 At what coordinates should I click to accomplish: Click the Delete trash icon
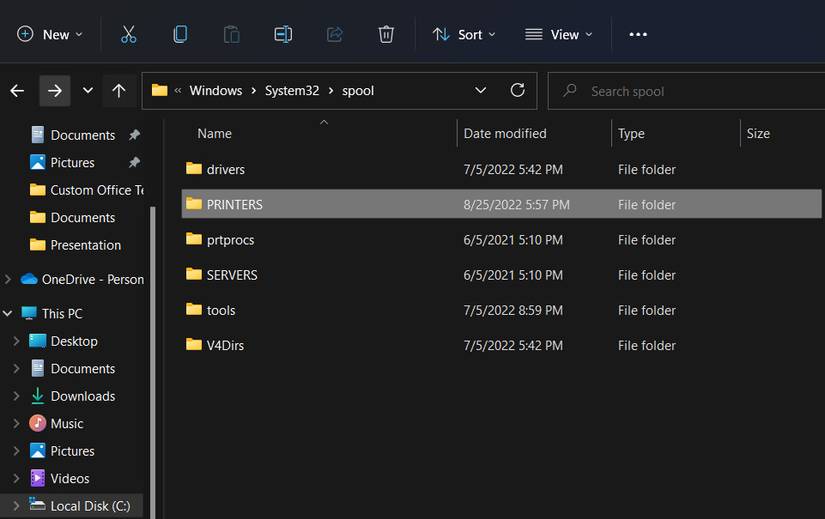[x=386, y=34]
